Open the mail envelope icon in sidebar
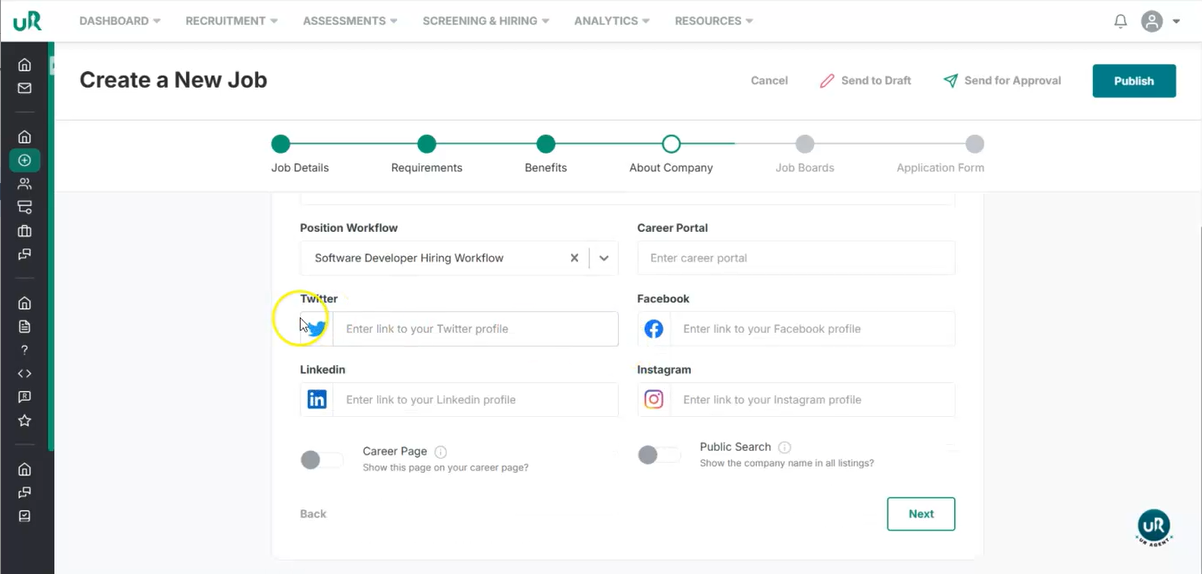Viewport: 1202px width, 574px height. 25,89
